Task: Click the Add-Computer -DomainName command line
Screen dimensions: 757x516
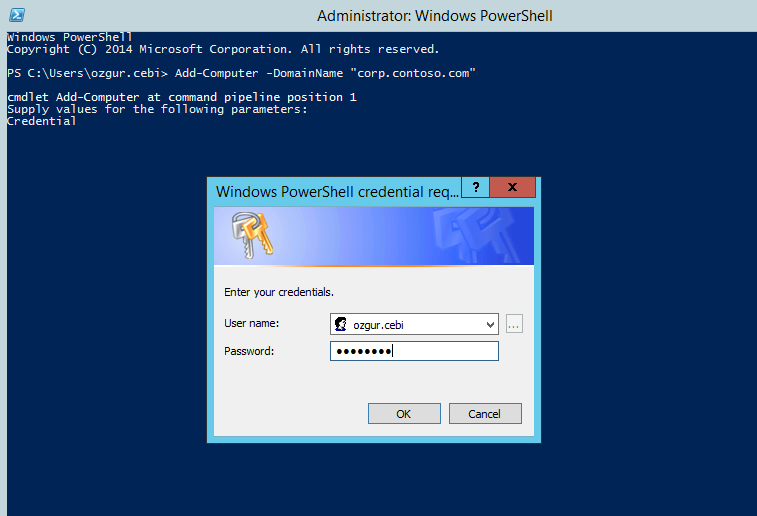Action: 241,73
